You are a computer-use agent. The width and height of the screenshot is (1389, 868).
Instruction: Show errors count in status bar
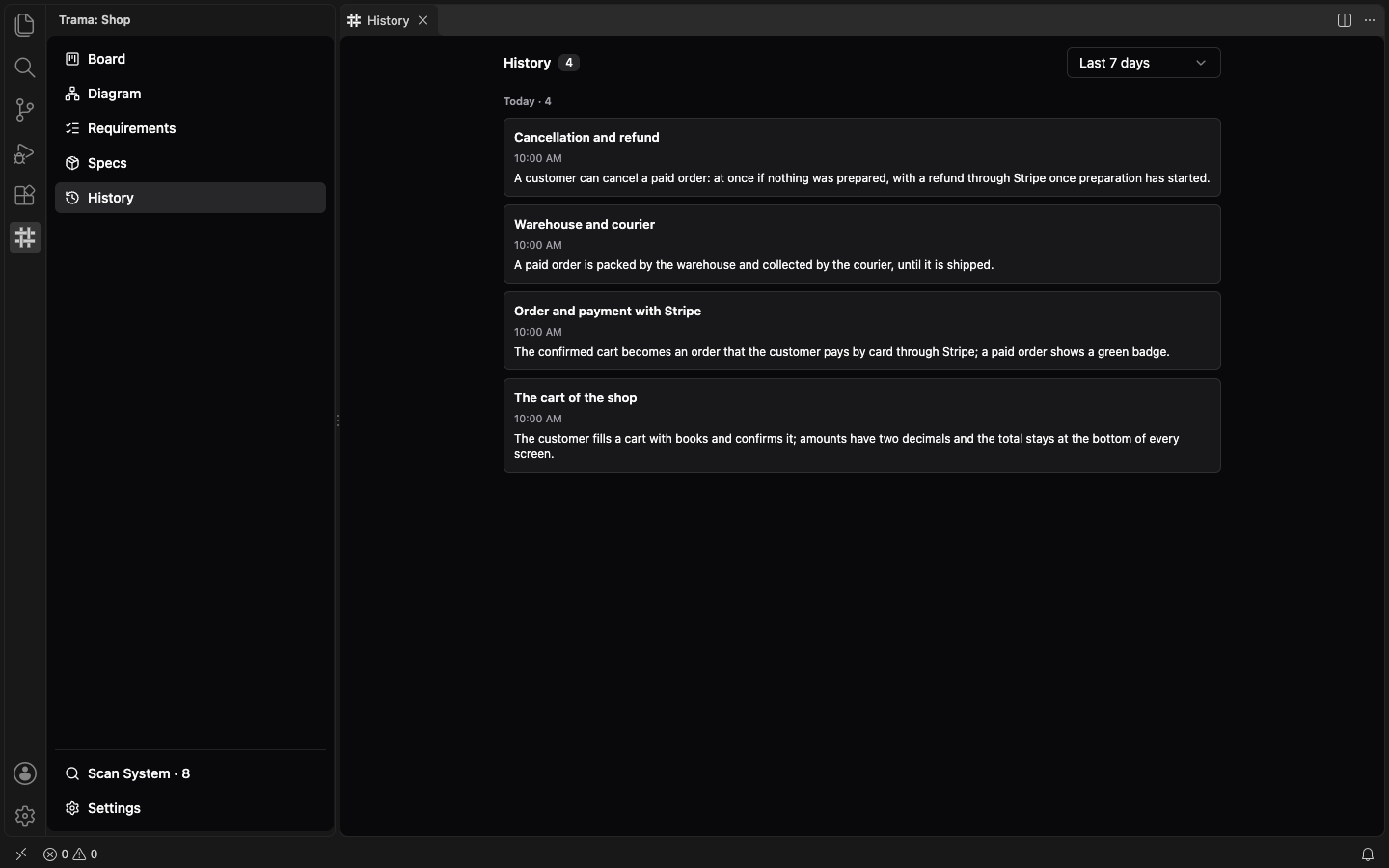pyautogui.click(x=56, y=854)
